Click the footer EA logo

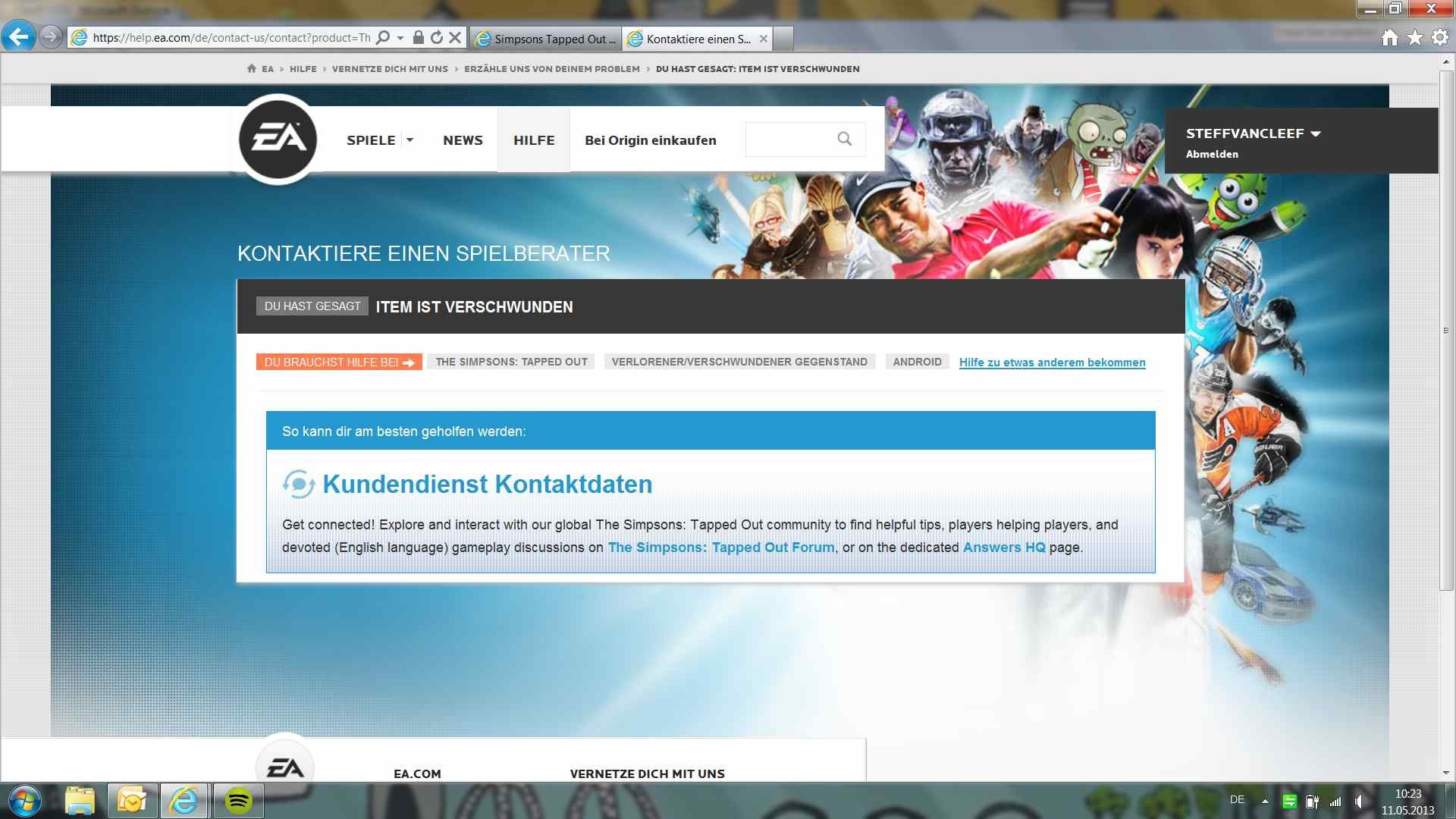tap(284, 761)
